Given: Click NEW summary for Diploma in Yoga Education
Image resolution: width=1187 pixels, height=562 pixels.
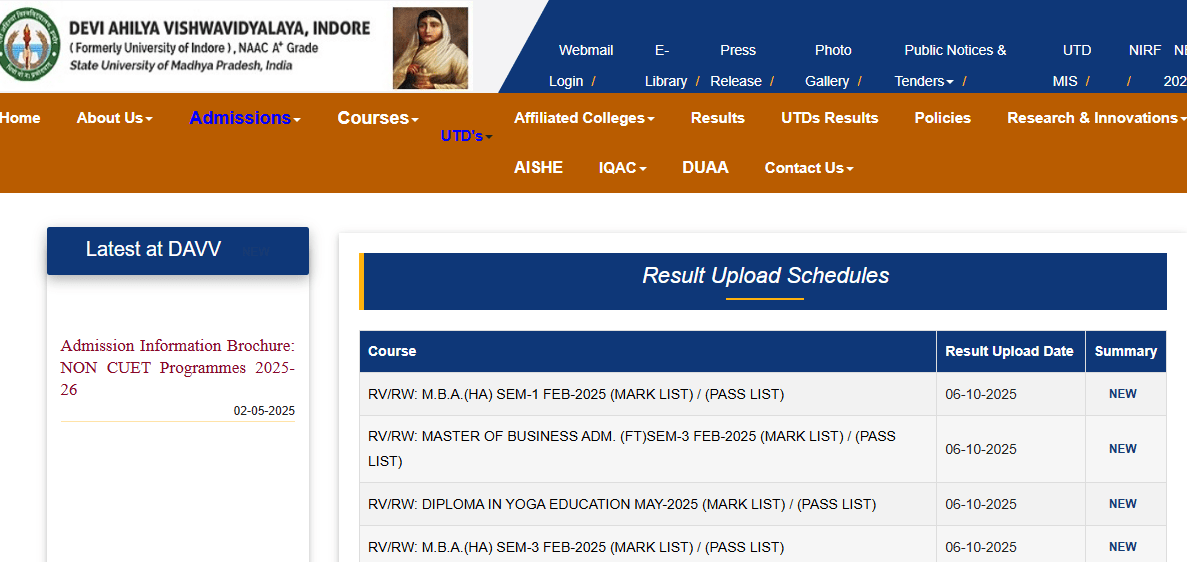Looking at the screenshot, I should pyautogui.click(x=1122, y=504).
